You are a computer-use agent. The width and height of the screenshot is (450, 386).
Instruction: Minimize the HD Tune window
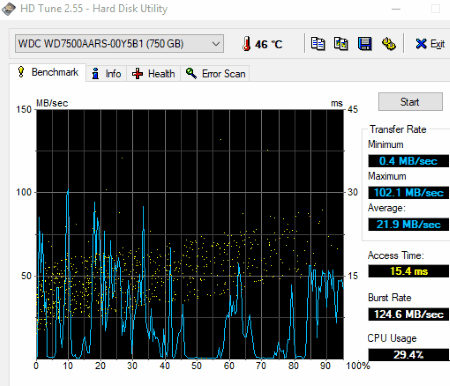point(396,9)
